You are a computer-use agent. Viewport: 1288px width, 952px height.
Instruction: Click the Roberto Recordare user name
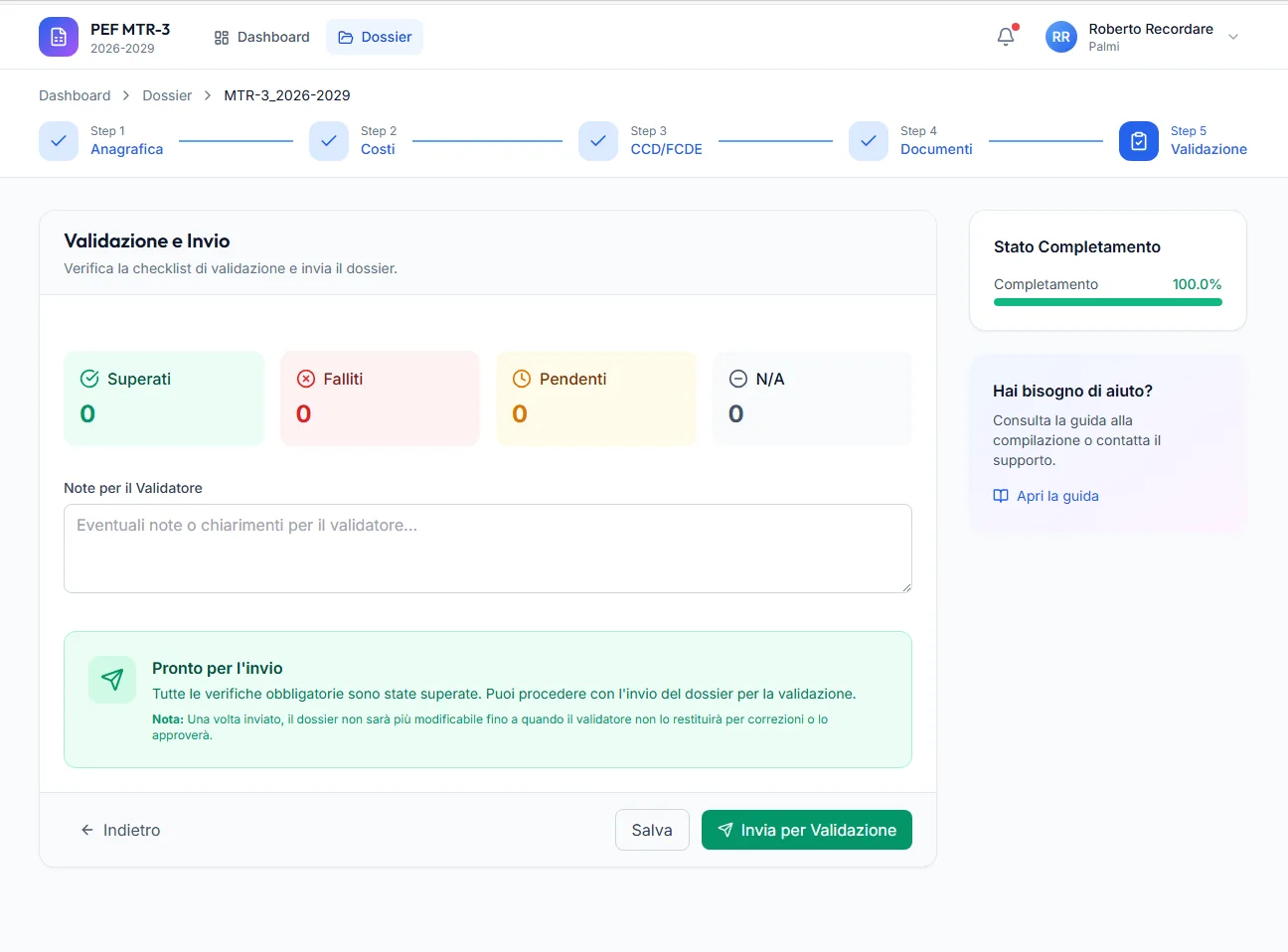pyautogui.click(x=1151, y=29)
